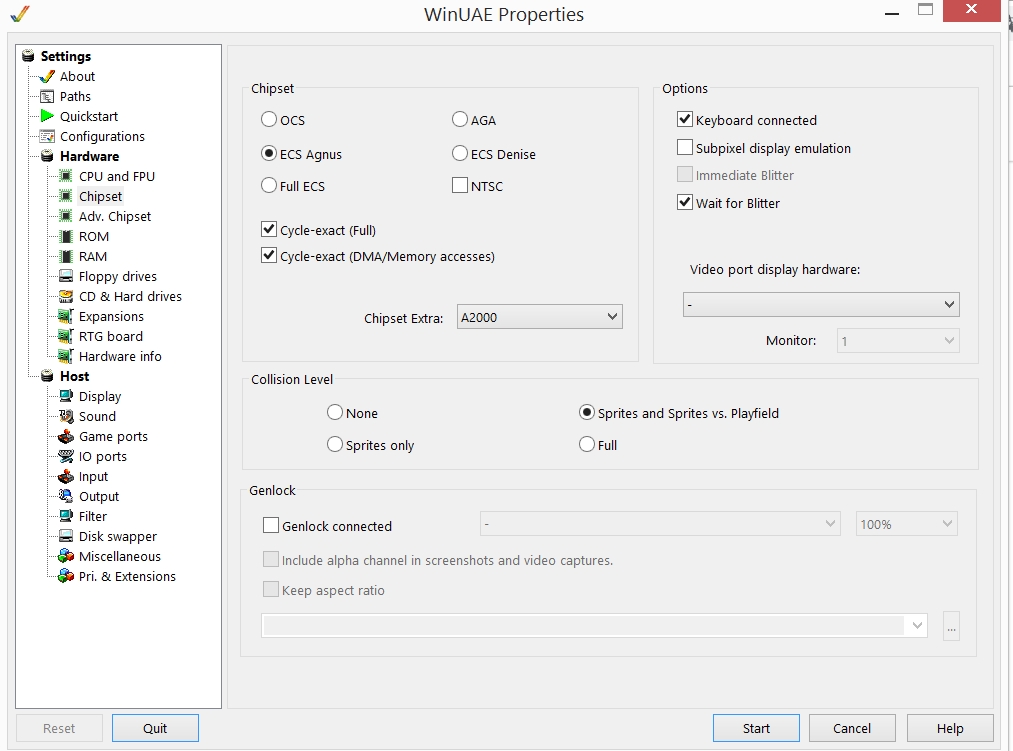
Task: Click the Disk swapper icon
Action: (65, 536)
